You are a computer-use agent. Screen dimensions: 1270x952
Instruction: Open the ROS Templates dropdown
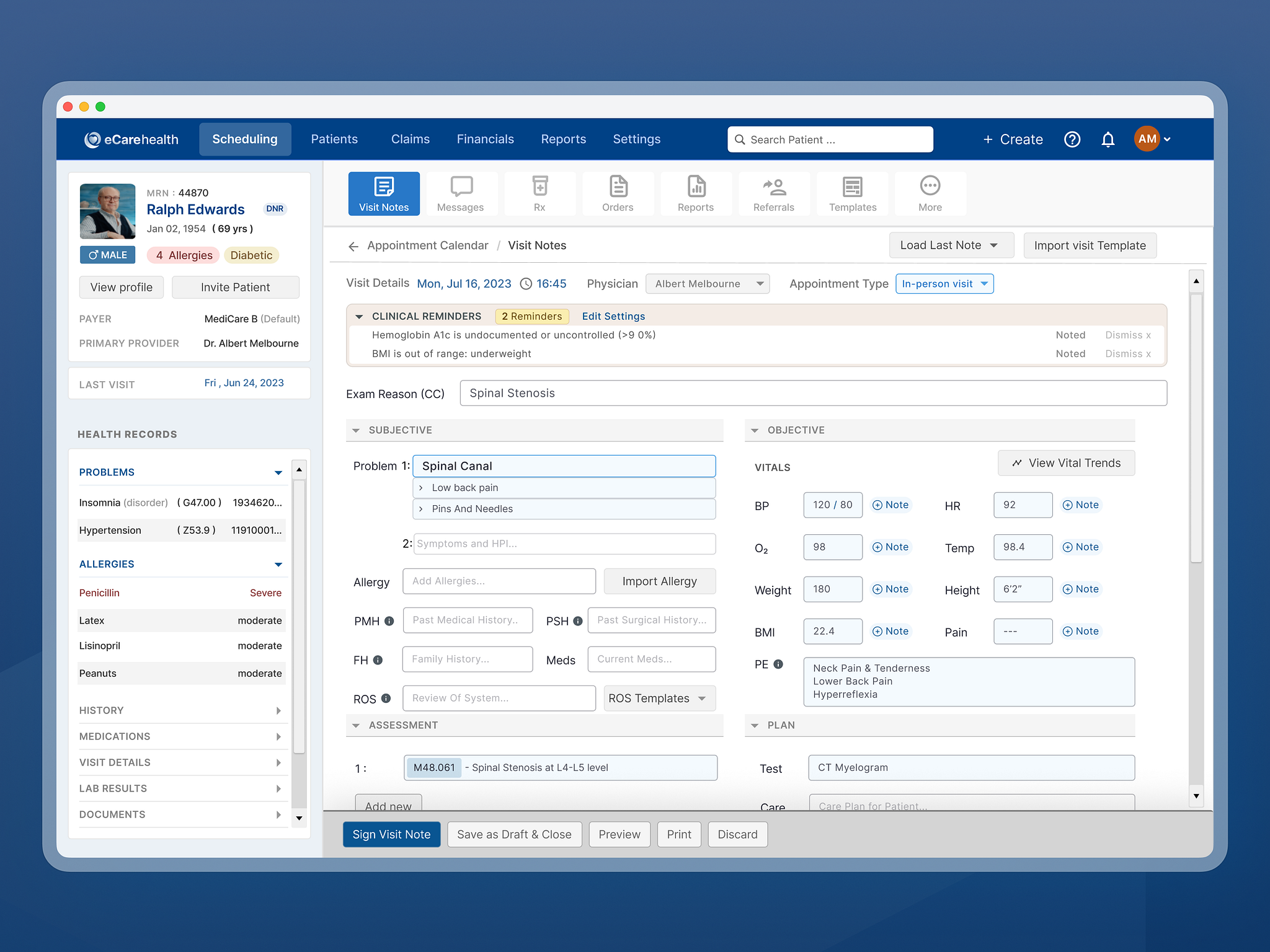(x=659, y=698)
